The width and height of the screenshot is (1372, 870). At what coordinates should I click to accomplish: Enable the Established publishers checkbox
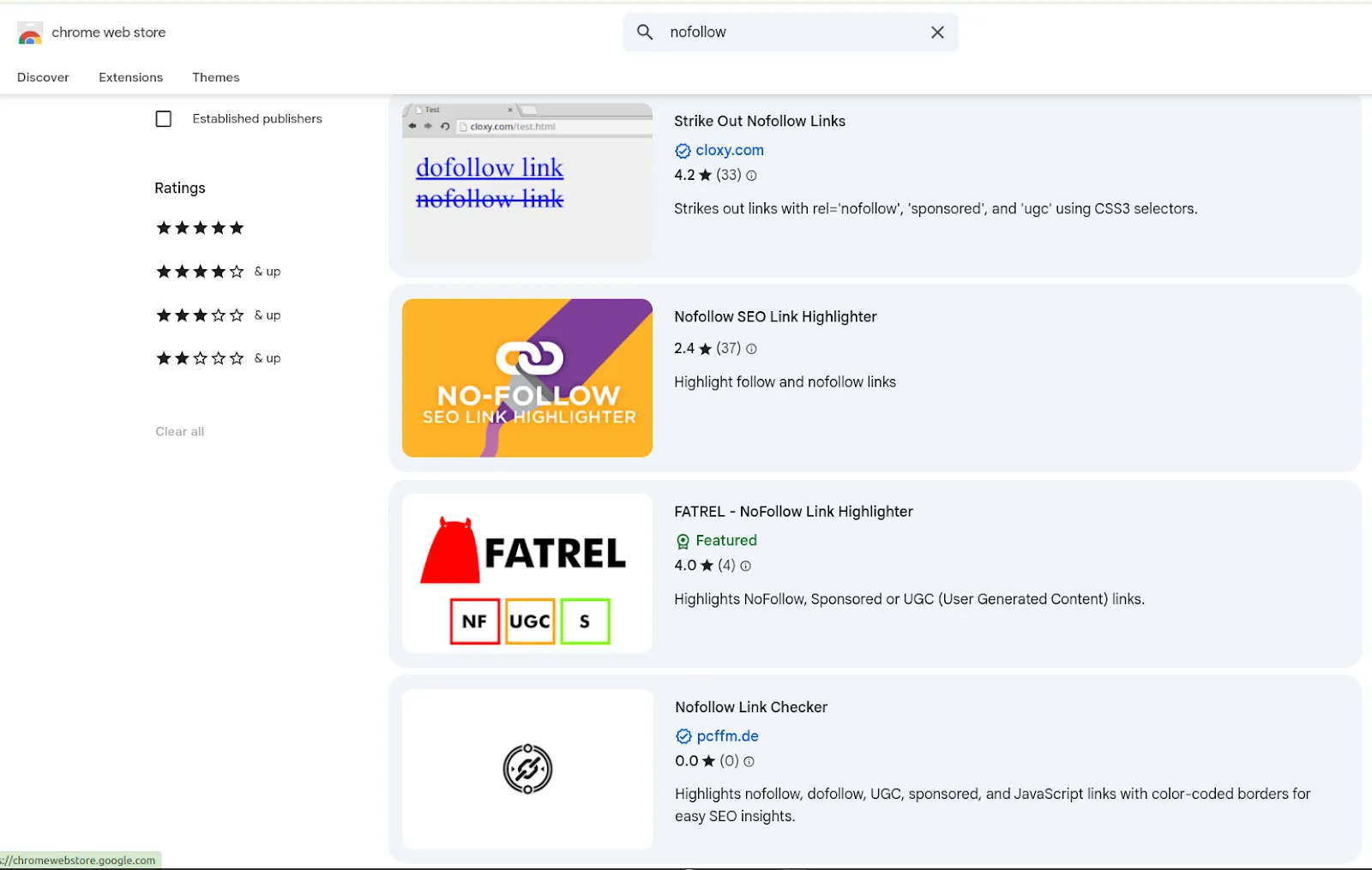pos(163,118)
